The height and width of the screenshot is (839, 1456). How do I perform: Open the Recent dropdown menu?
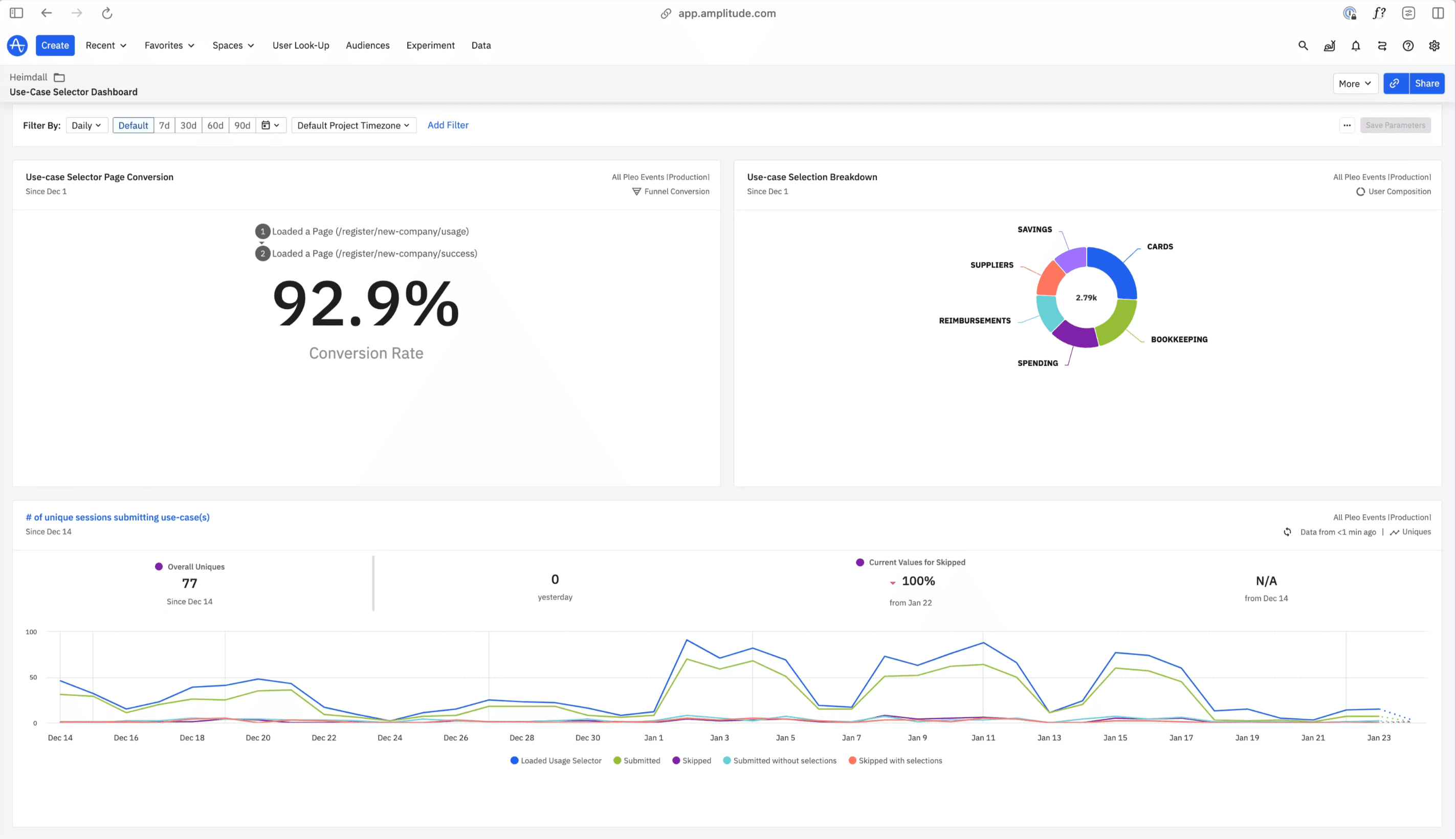pyautogui.click(x=106, y=46)
